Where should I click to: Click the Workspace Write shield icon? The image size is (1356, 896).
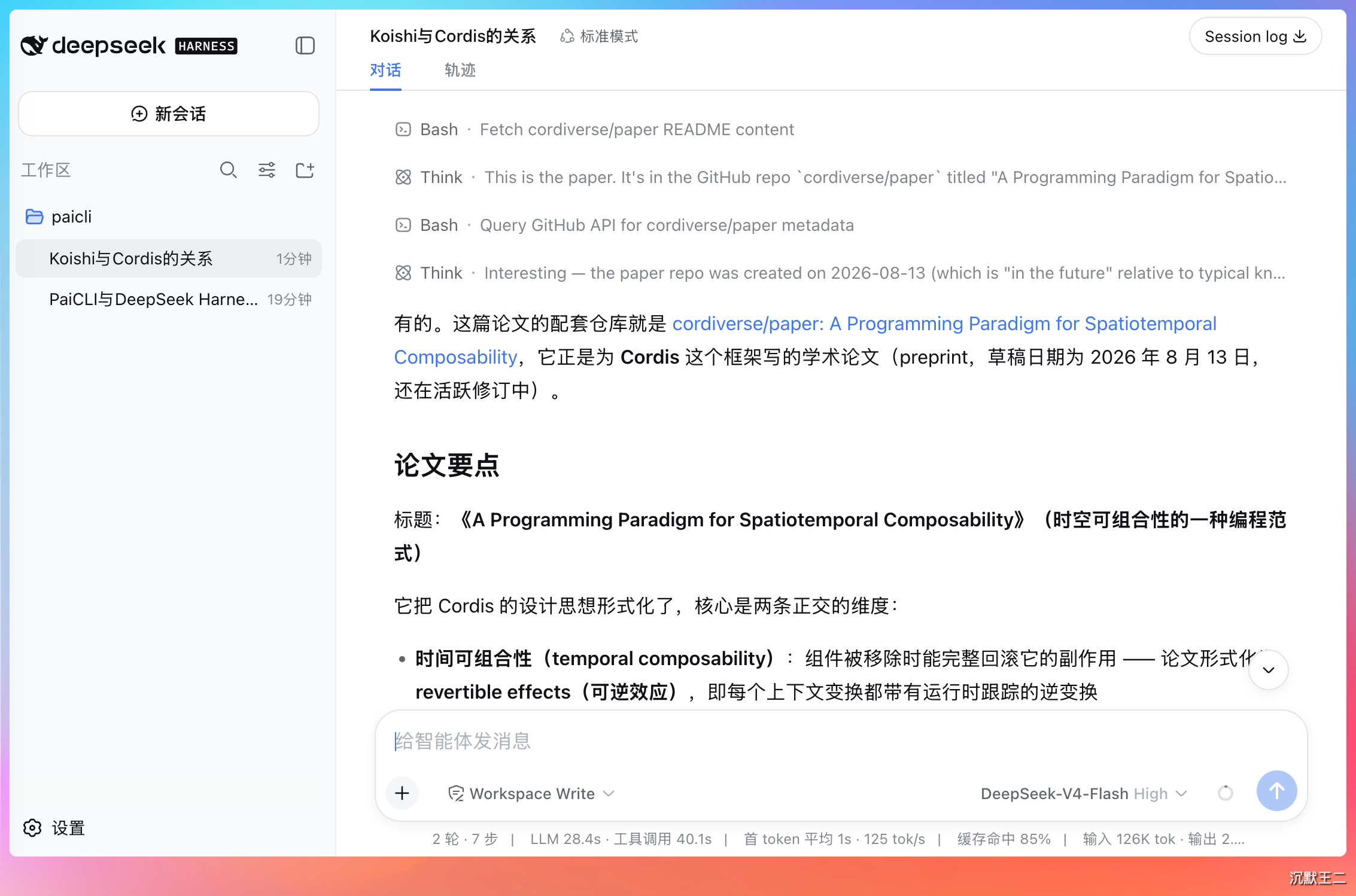coord(456,793)
